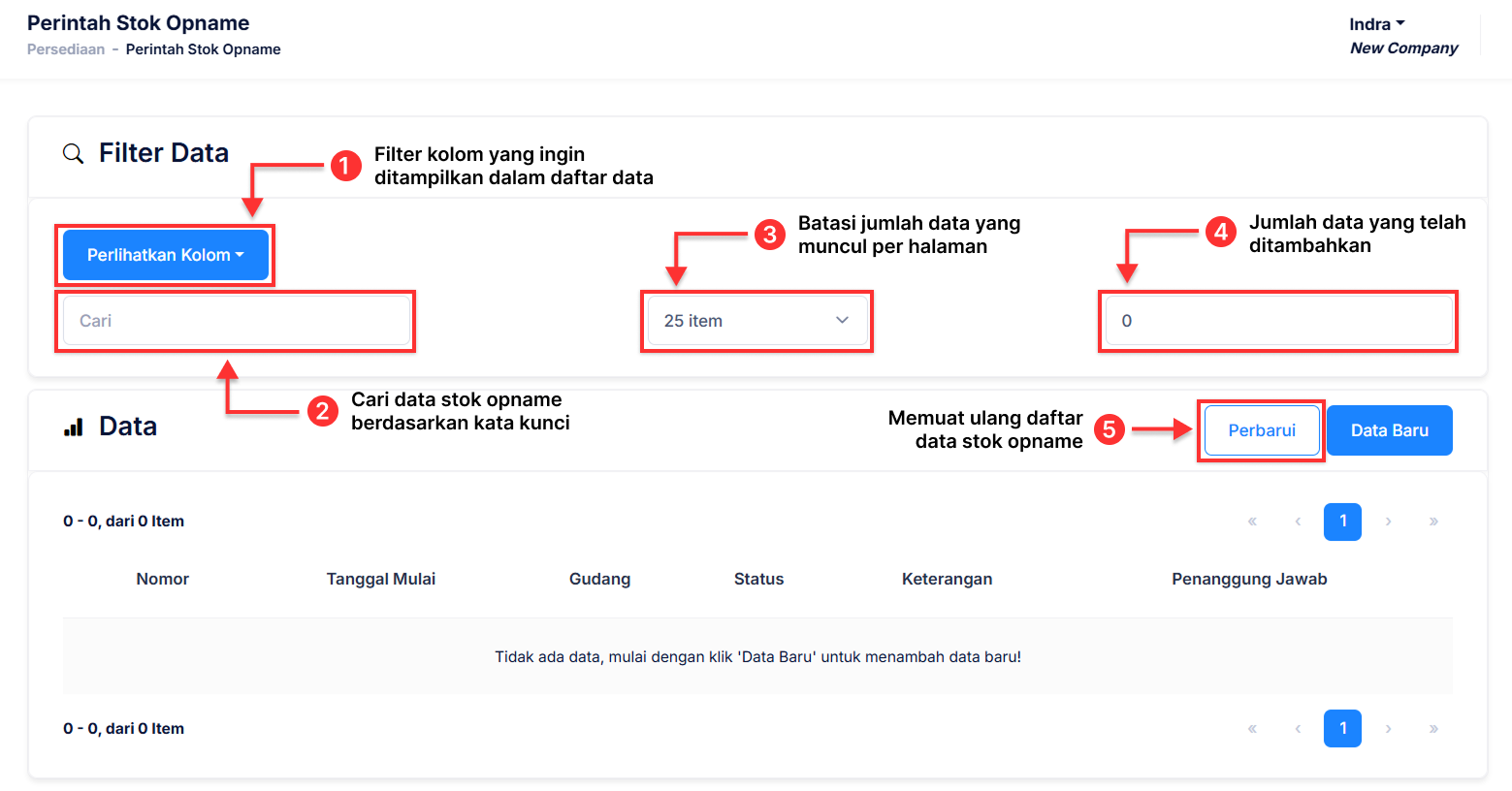
Task: Click the search magnifier icon beside Filter Data
Action: (x=73, y=152)
